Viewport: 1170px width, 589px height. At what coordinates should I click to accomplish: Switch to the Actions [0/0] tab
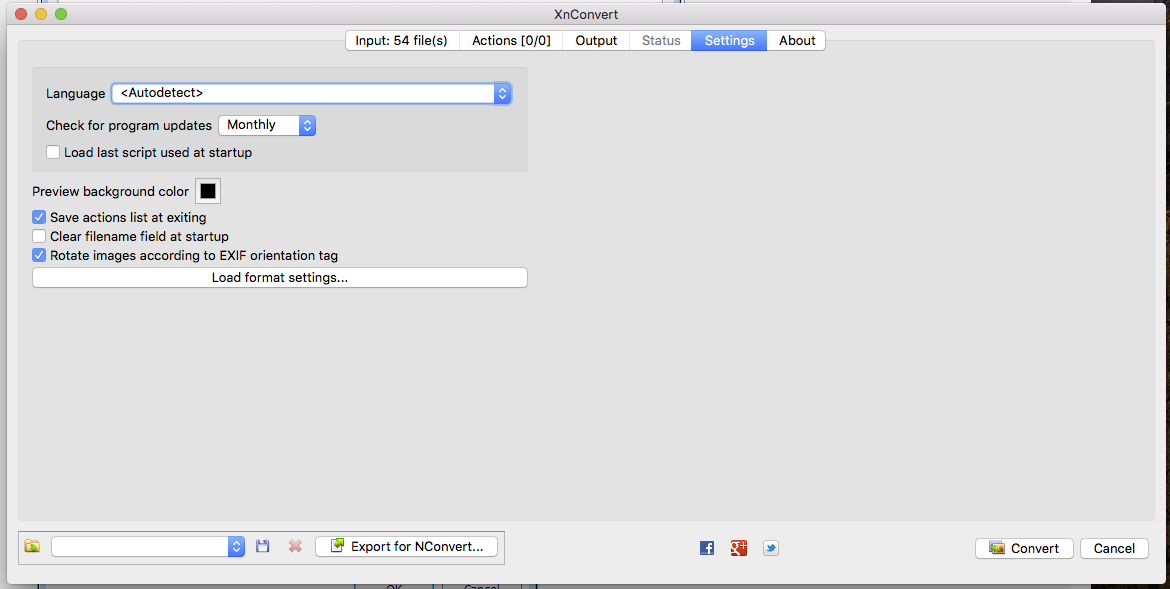click(511, 40)
